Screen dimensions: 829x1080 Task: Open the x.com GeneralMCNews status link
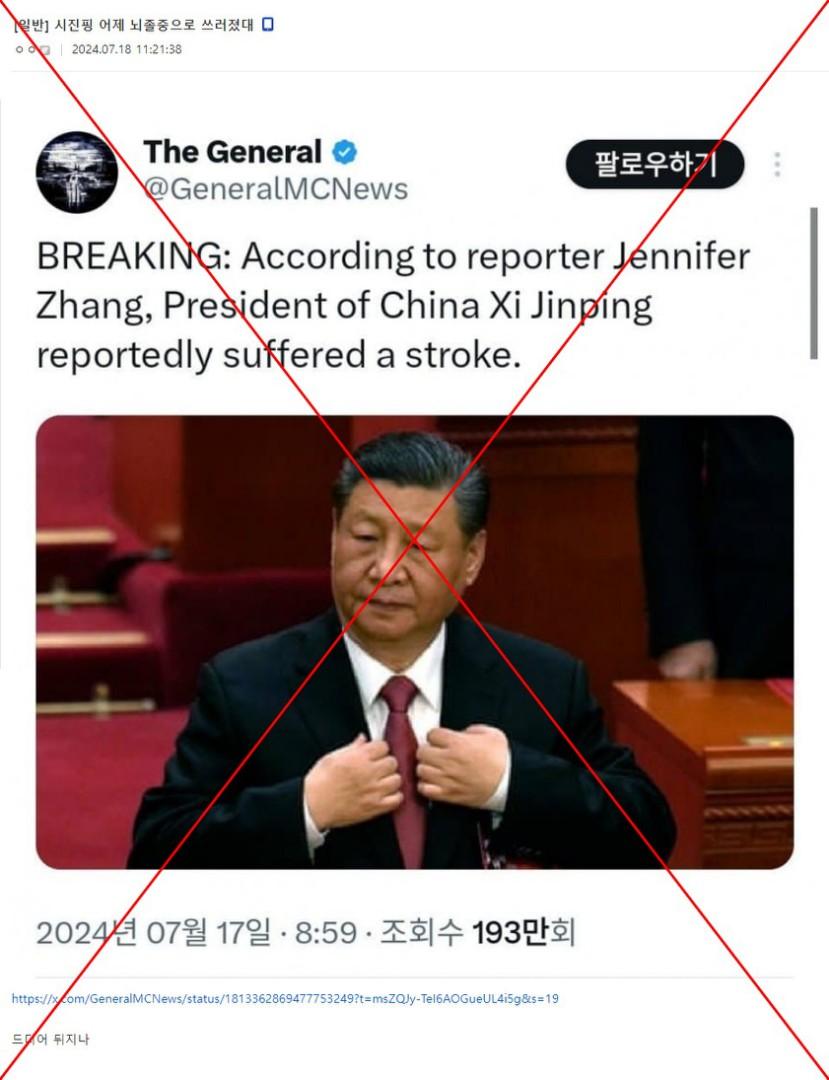tap(285, 998)
